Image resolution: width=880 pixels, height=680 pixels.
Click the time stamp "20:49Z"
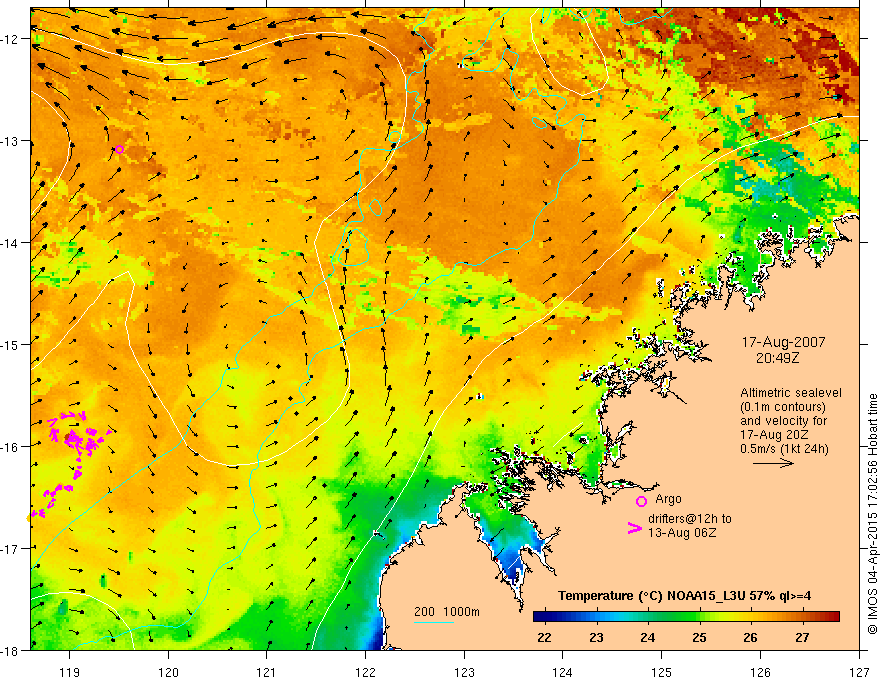(777, 357)
